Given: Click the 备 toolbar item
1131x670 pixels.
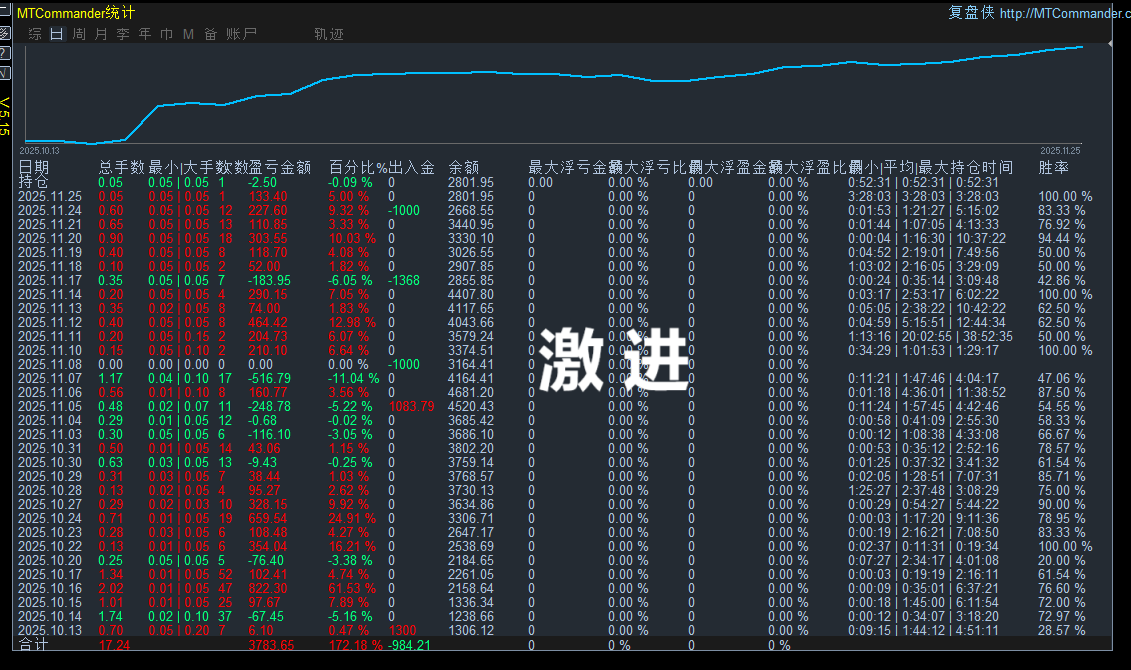Looking at the screenshot, I should [209, 33].
